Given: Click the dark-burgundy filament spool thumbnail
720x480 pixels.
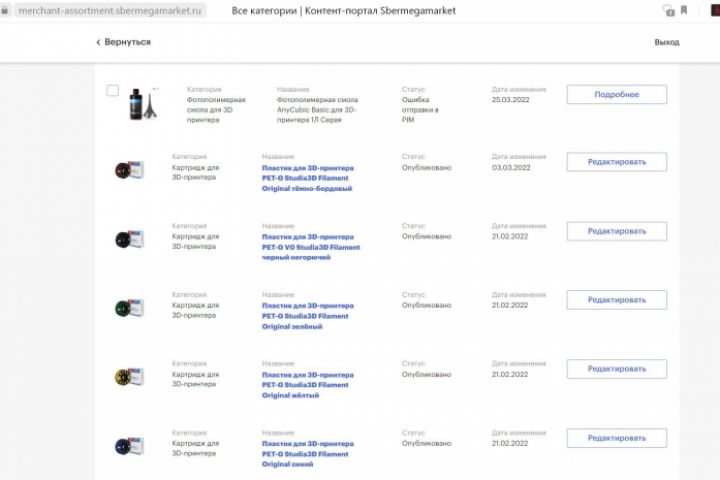Looking at the screenshot, I should (129, 170).
